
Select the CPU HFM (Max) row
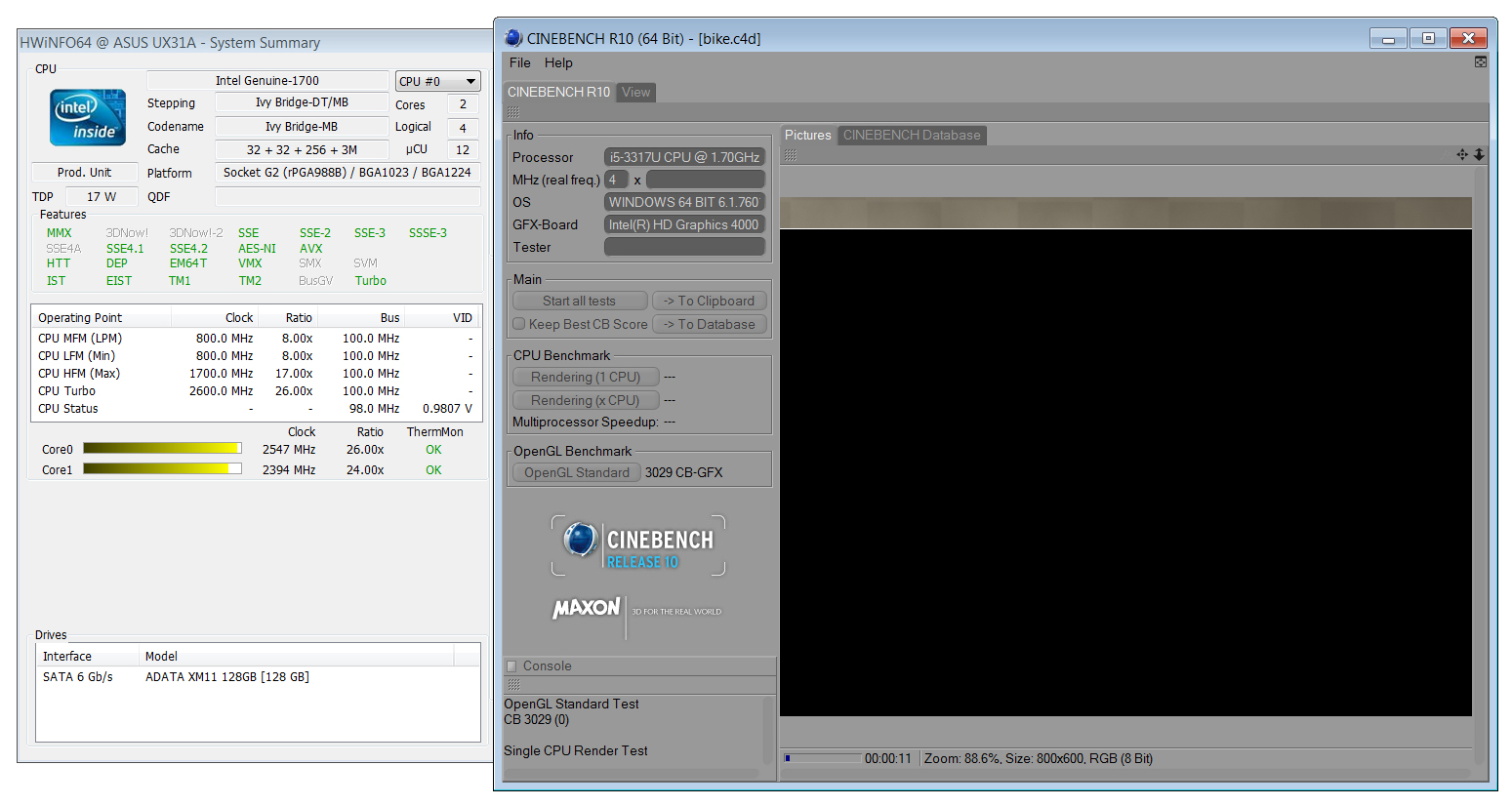pos(256,374)
